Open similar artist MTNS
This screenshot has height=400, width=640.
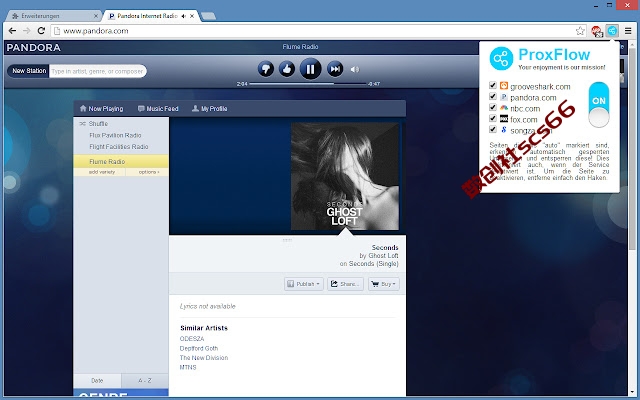coord(188,367)
